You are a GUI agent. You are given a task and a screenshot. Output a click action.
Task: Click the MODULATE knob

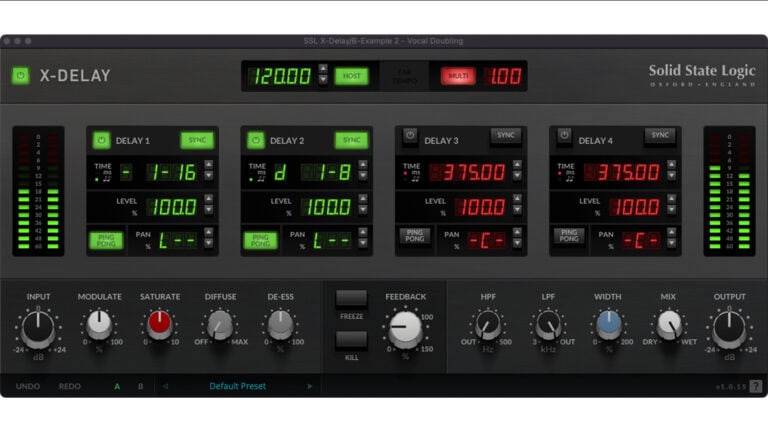[99, 324]
